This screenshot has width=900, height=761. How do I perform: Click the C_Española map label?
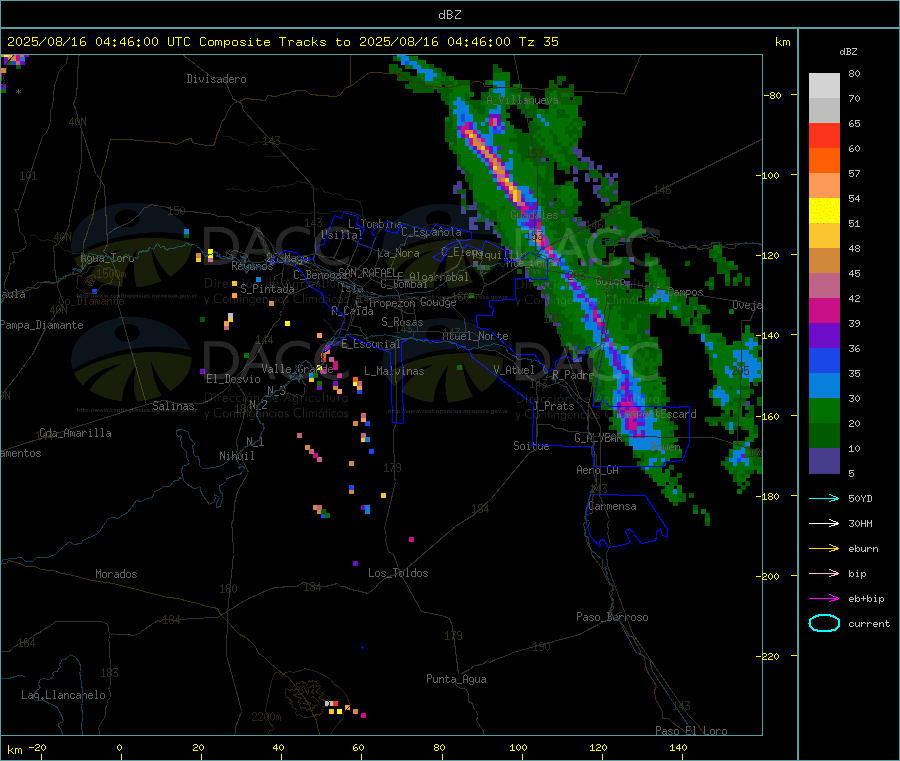(x=431, y=232)
